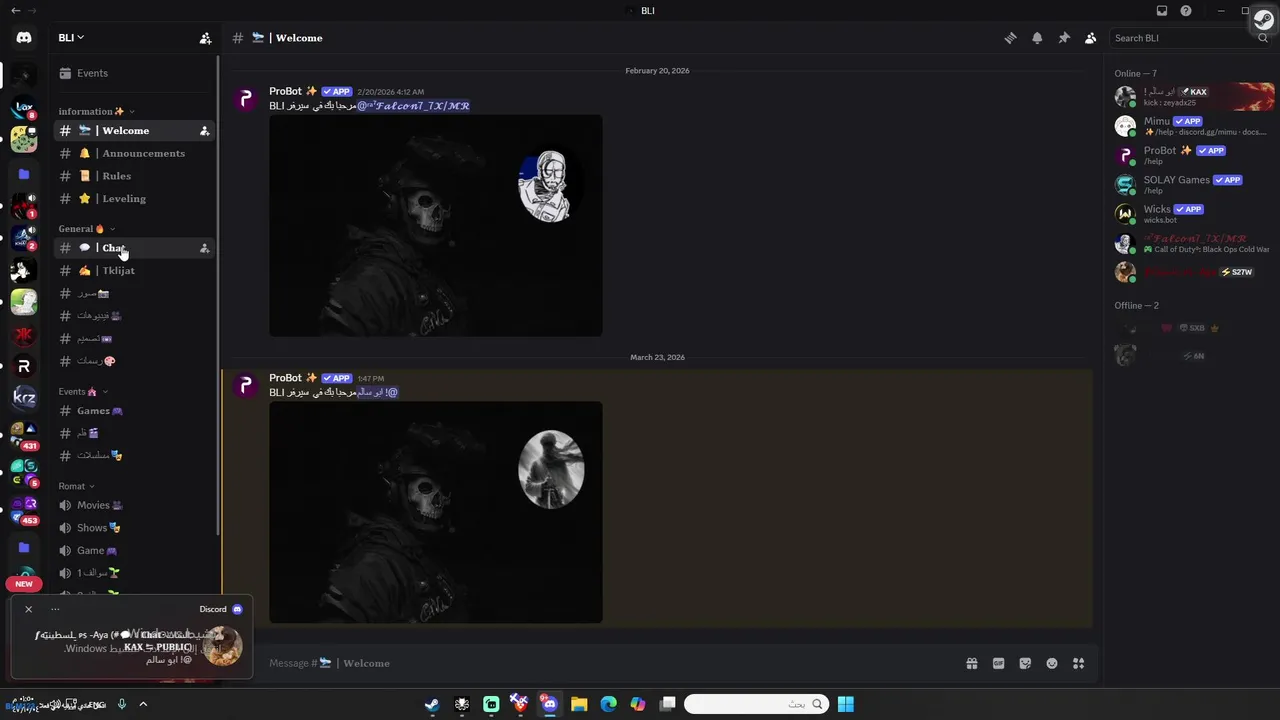The height and width of the screenshot is (720, 1280).
Task: Create invite icon on Chat channel row
Action: tap(204, 248)
